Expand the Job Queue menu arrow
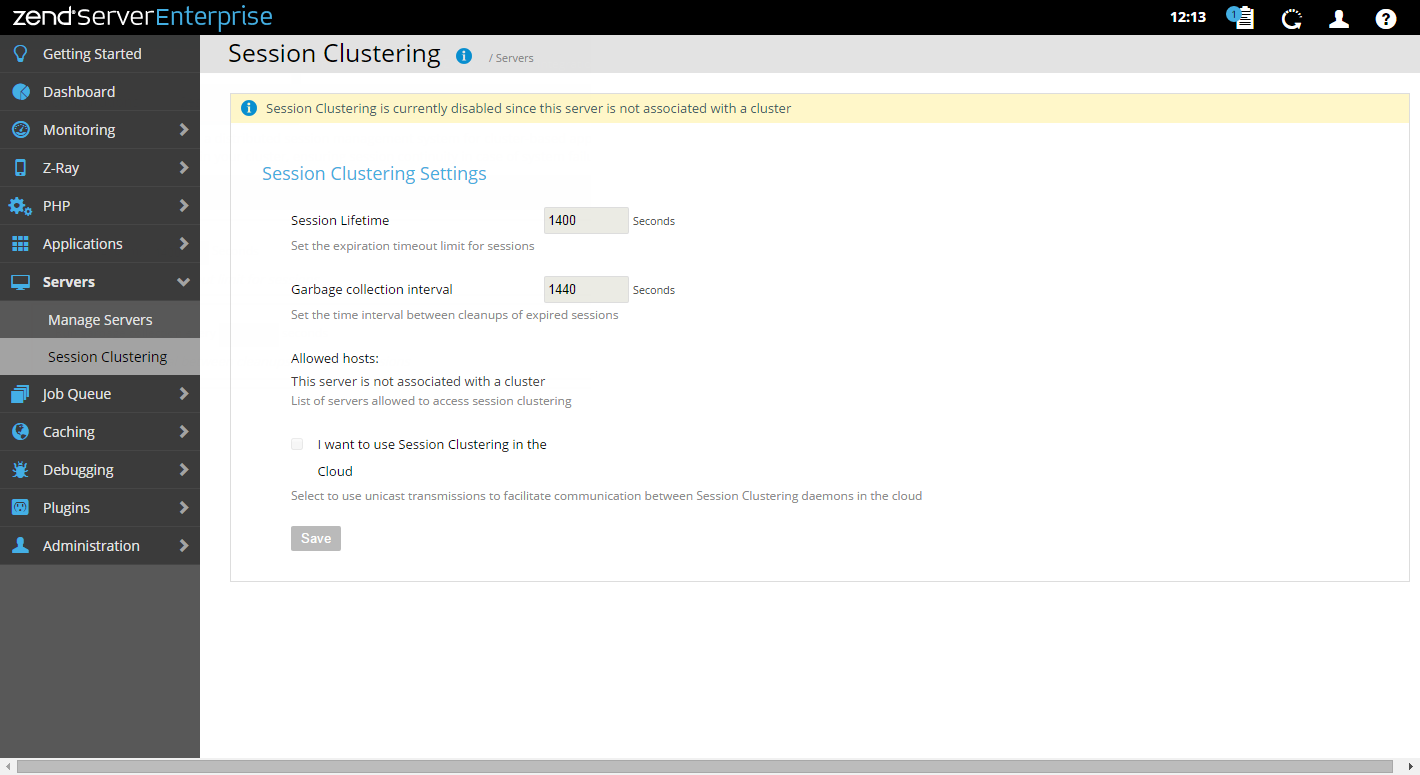The image size is (1420, 775). pos(184,394)
